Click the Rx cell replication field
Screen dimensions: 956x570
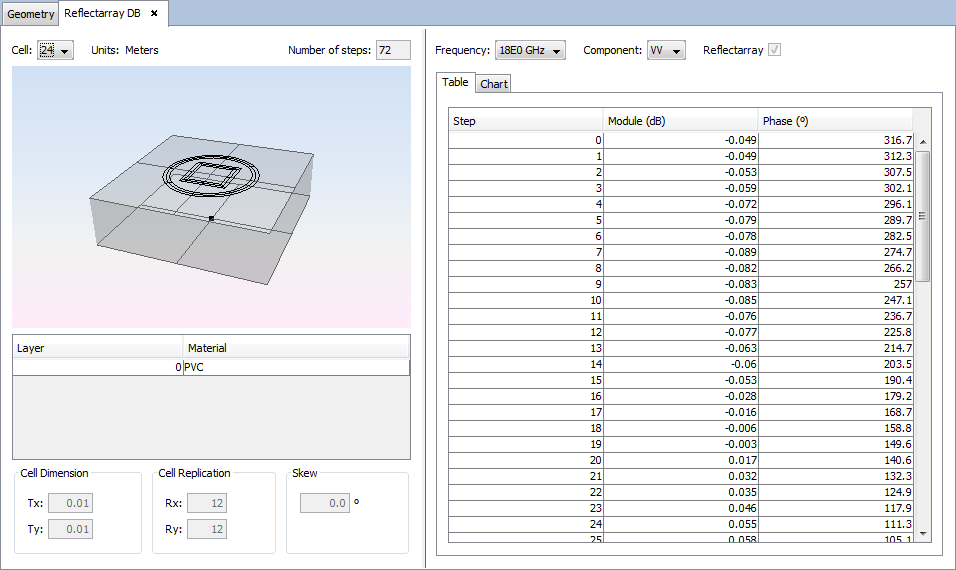[x=206, y=503]
